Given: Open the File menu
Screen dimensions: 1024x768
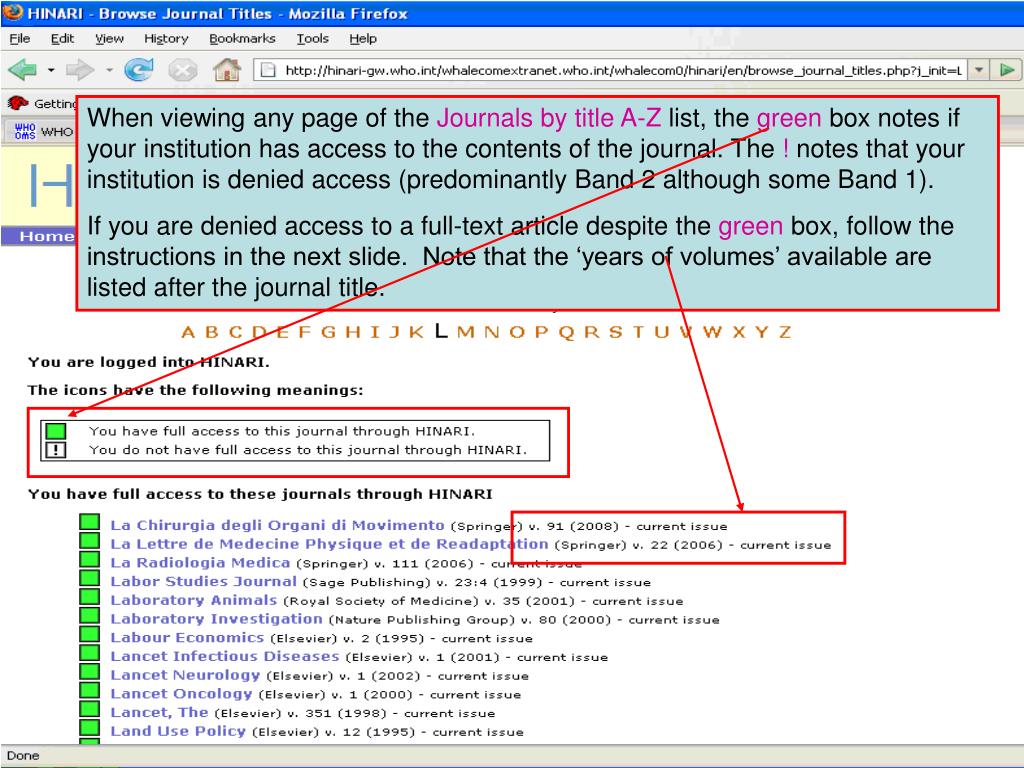Looking at the screenshot, I should click(20, 39).
